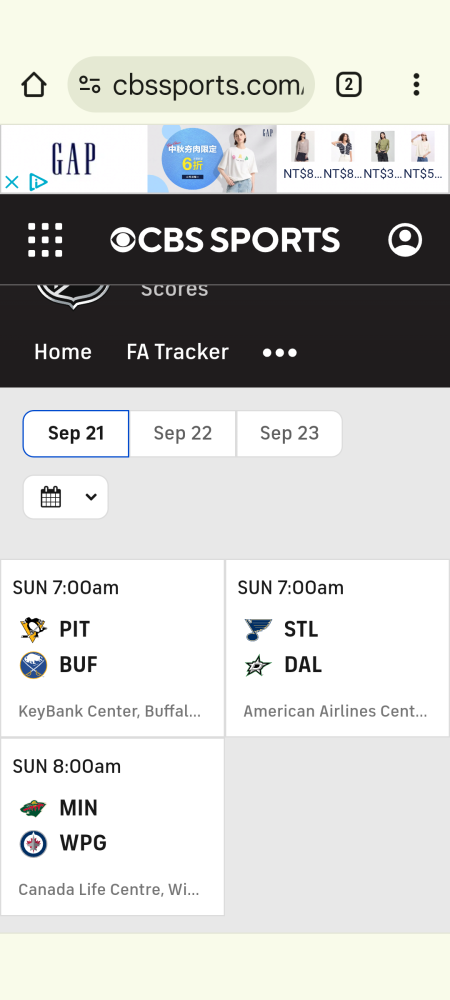Open the user account profile icon

point(405,240)
